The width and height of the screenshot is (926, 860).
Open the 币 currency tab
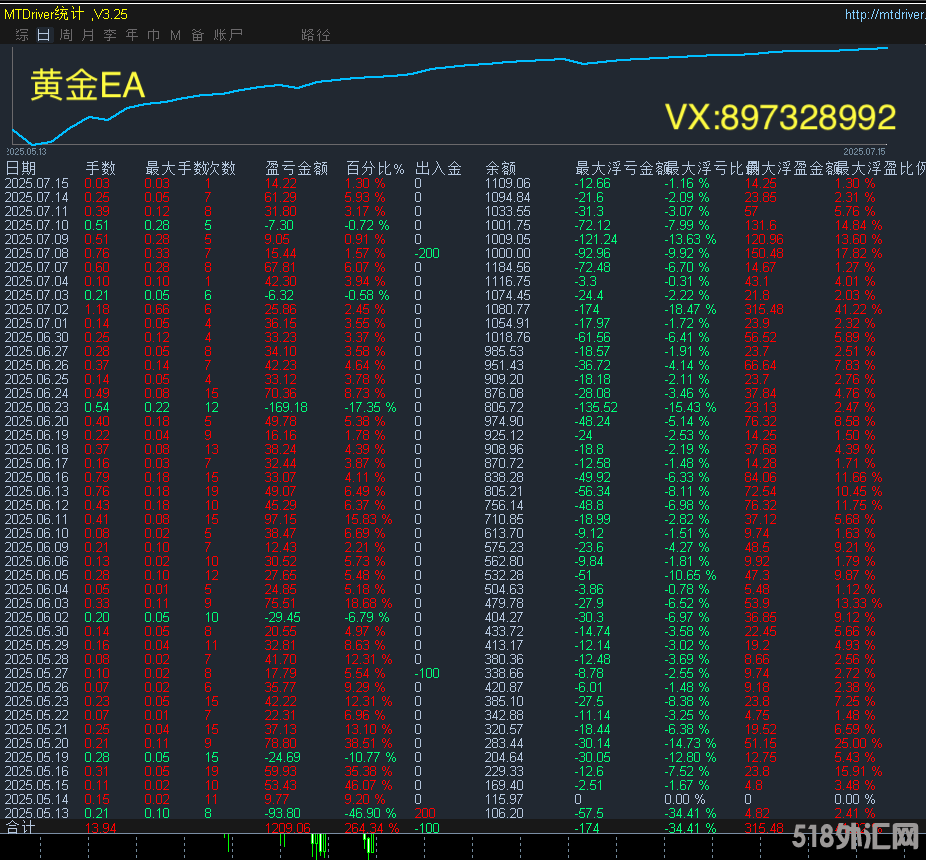click(154, 35)
